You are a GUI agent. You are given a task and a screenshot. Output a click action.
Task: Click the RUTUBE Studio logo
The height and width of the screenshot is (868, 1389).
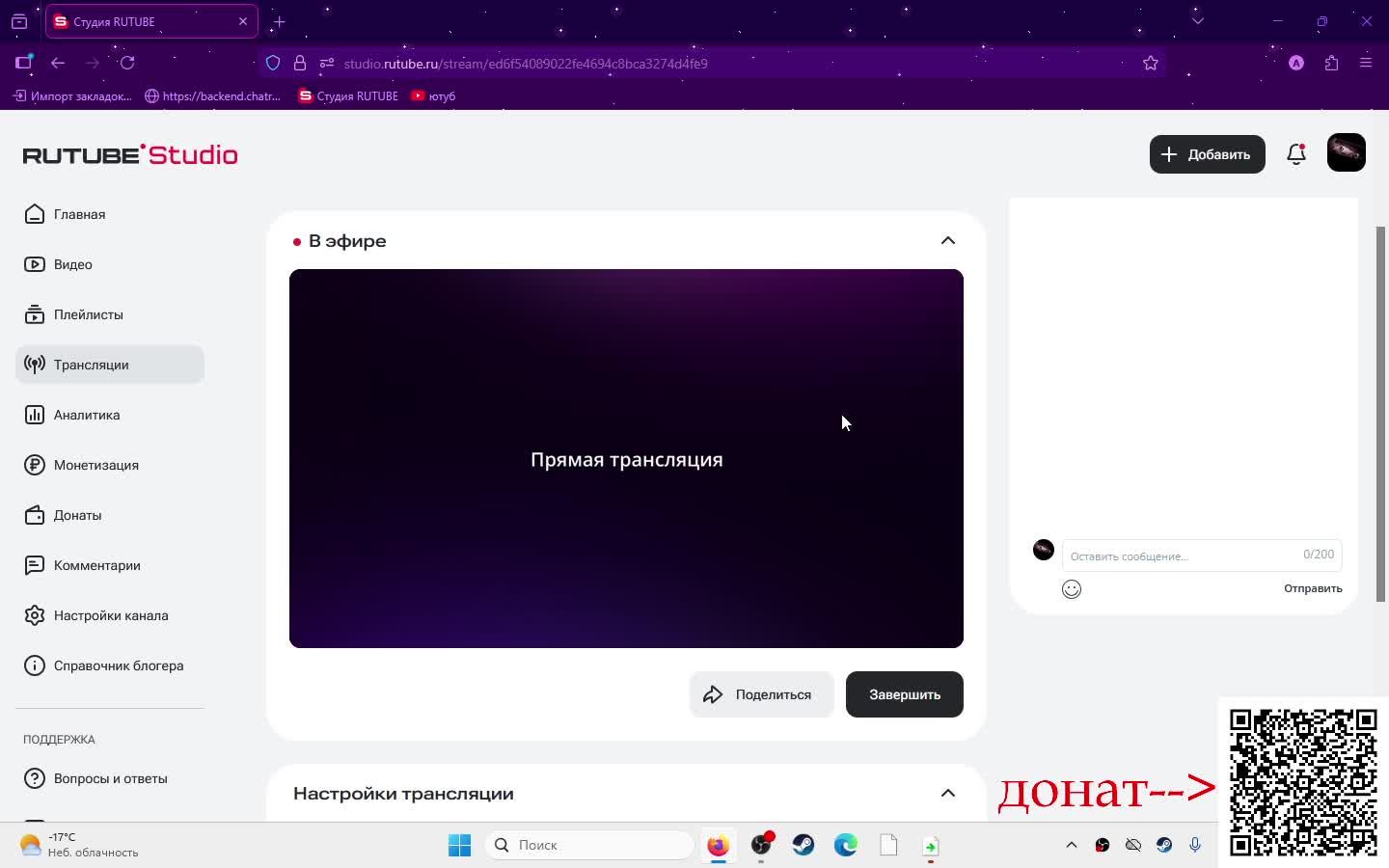point(130,154)
